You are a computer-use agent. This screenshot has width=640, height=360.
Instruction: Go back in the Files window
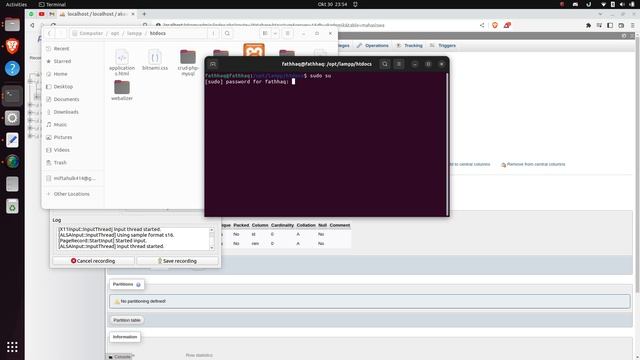(49, 33)
